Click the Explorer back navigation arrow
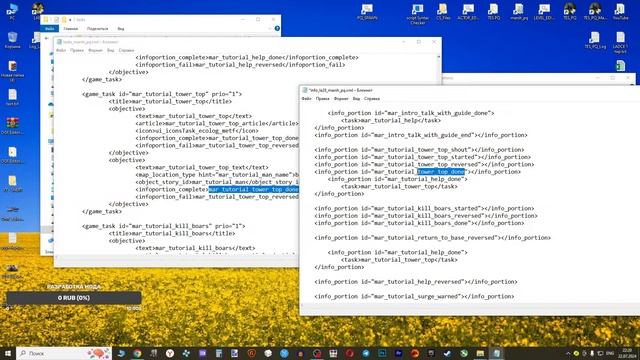Image resolution: width=640 pixels, height=360 pixels. tap(47, 38)
